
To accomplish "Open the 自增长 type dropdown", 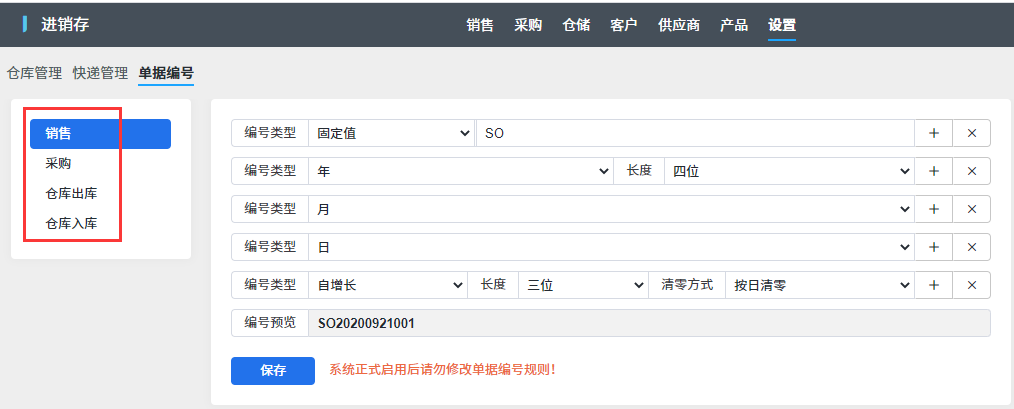I will [388, 285].
